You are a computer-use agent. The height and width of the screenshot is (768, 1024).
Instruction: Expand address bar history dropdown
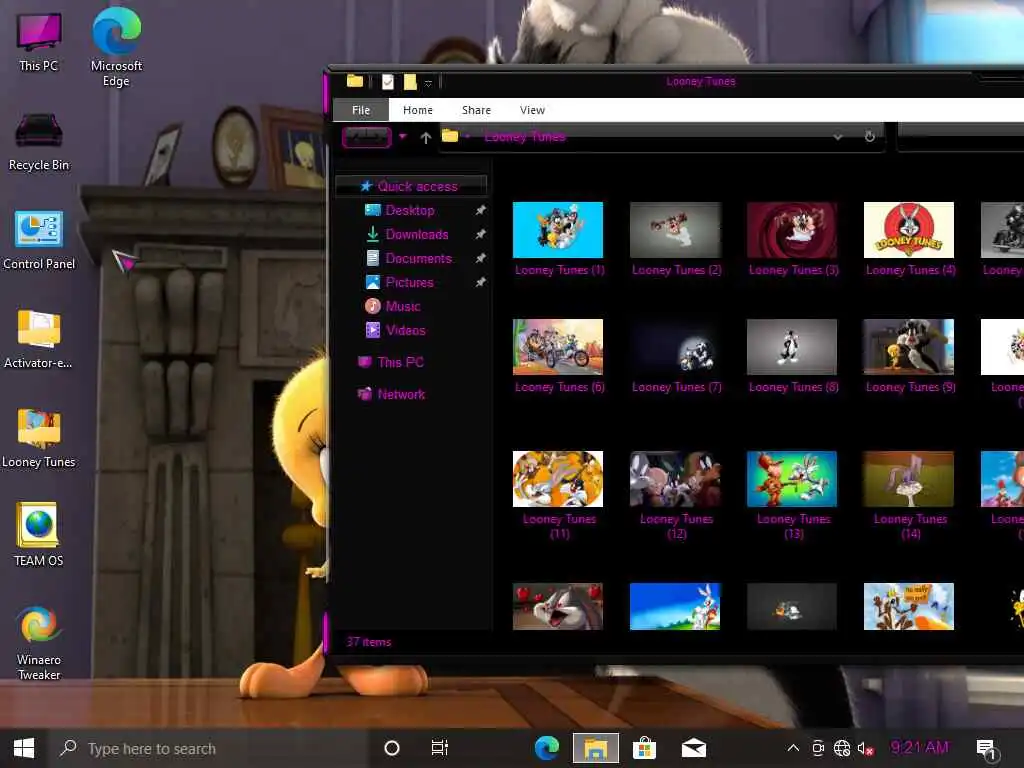point(838,137)
